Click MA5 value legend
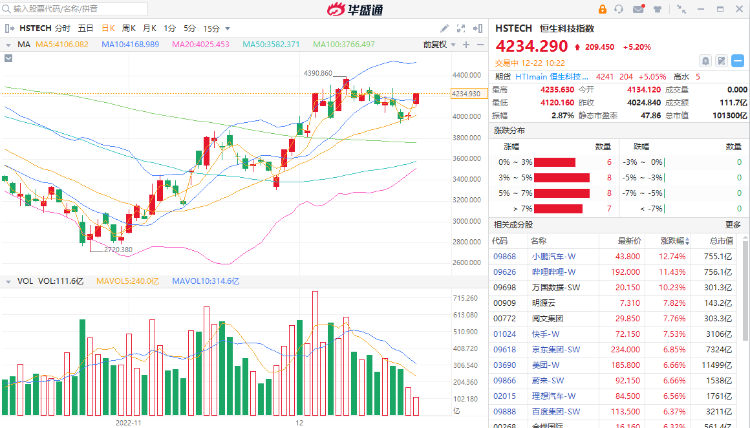This screenshot has width=750, height=428. click(x=62, y=44)
